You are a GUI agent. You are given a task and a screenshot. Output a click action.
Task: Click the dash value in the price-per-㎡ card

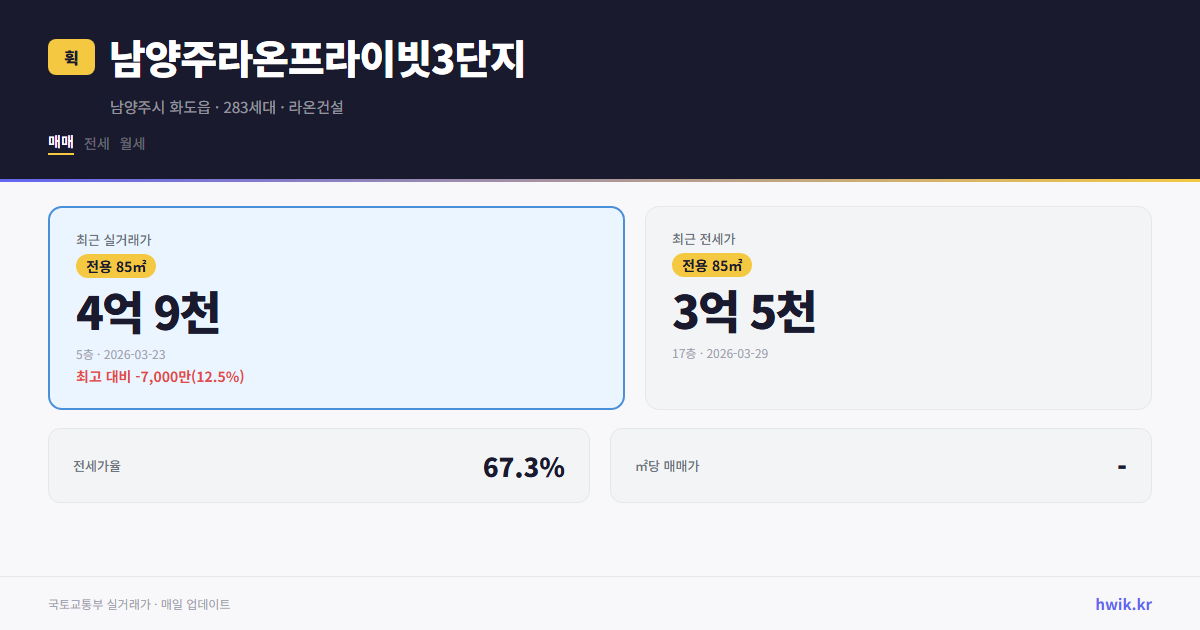pos(1121,465)
